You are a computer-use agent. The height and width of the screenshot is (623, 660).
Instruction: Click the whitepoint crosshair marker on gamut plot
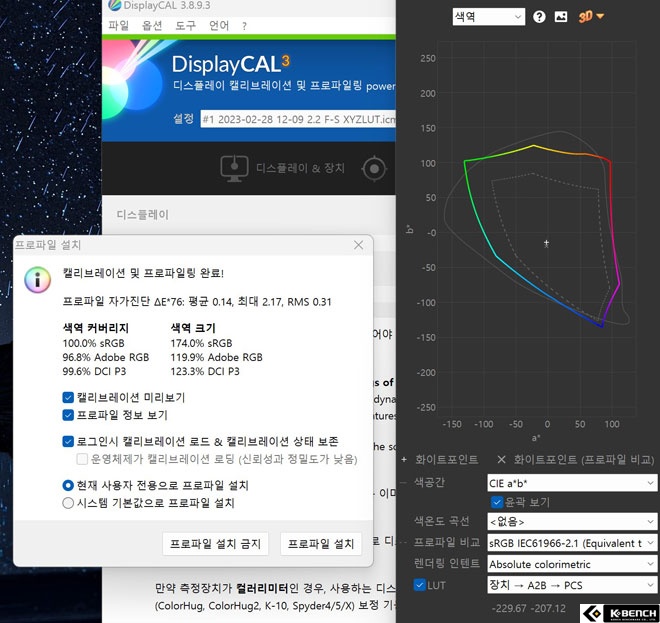546,243
